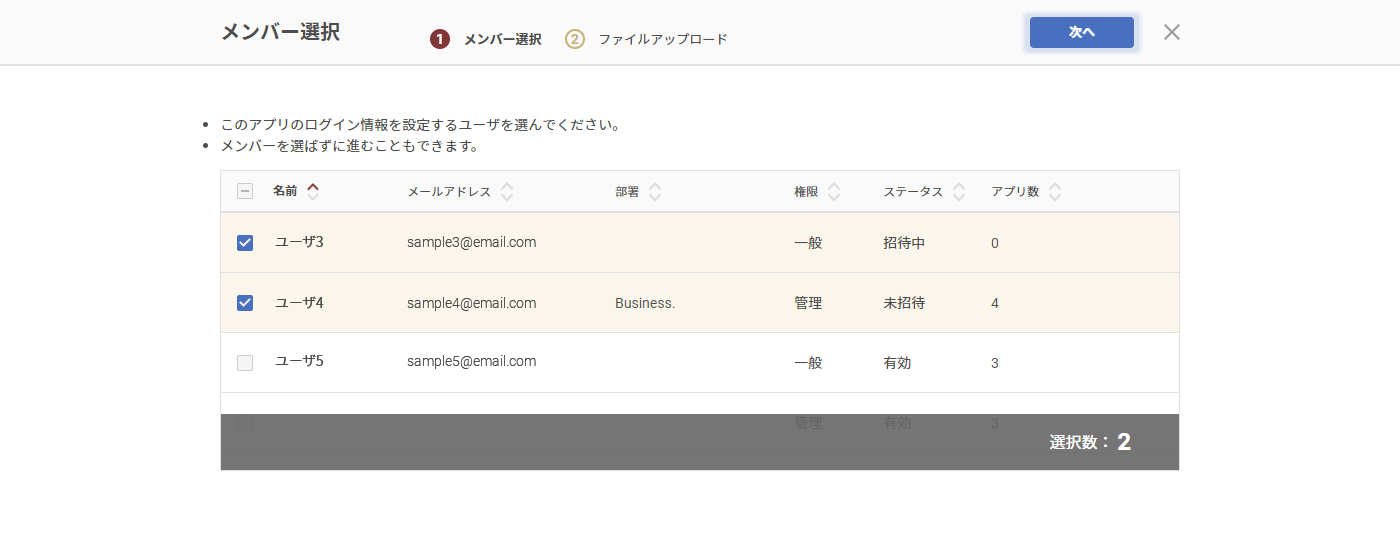Sort by 部署 column arrow icon
This screenshot has height=557, width=1400.
click(655, 191)
